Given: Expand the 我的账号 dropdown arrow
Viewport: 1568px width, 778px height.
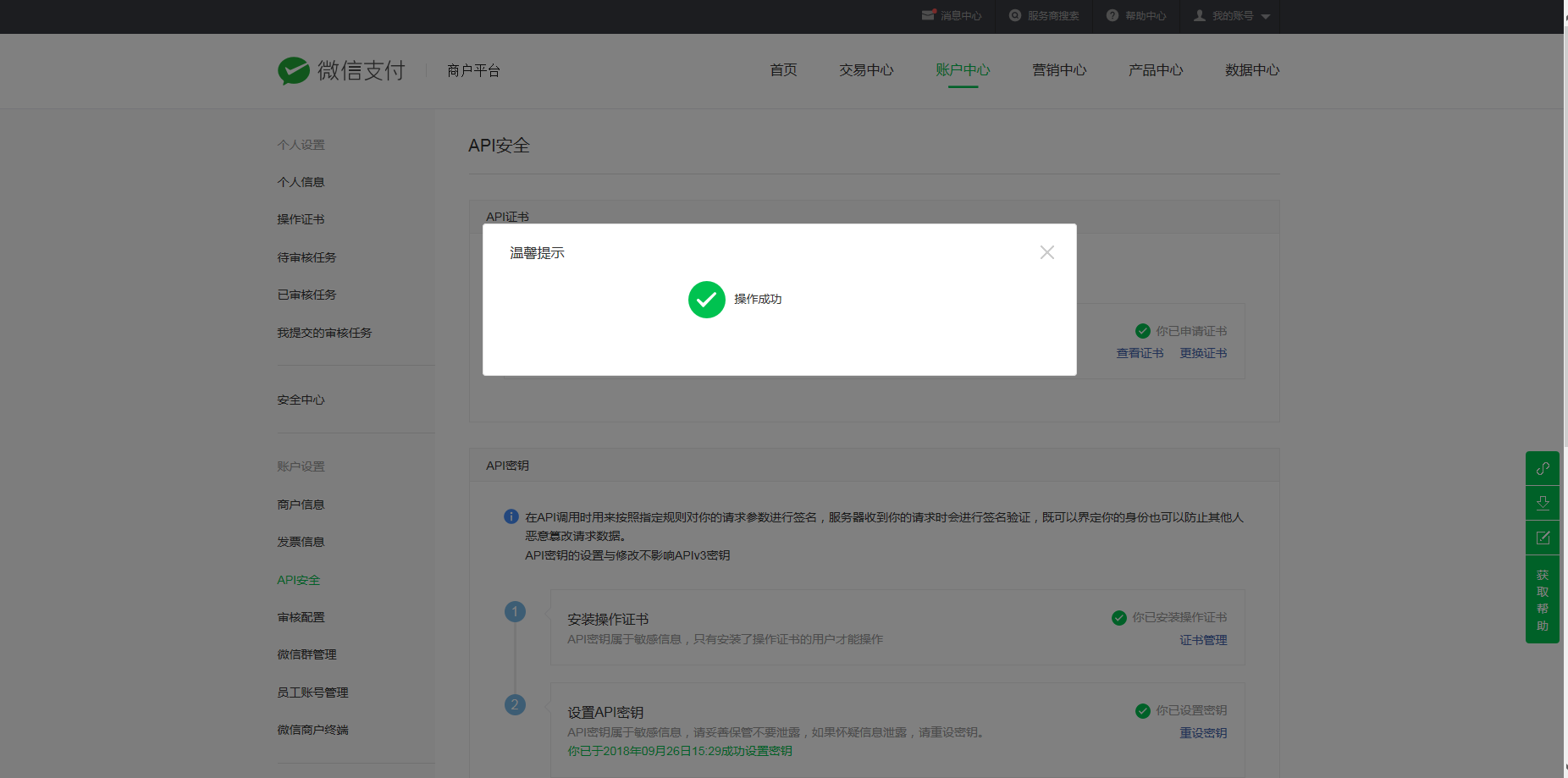Looking at the screenshot, I should coord(1266,16).
